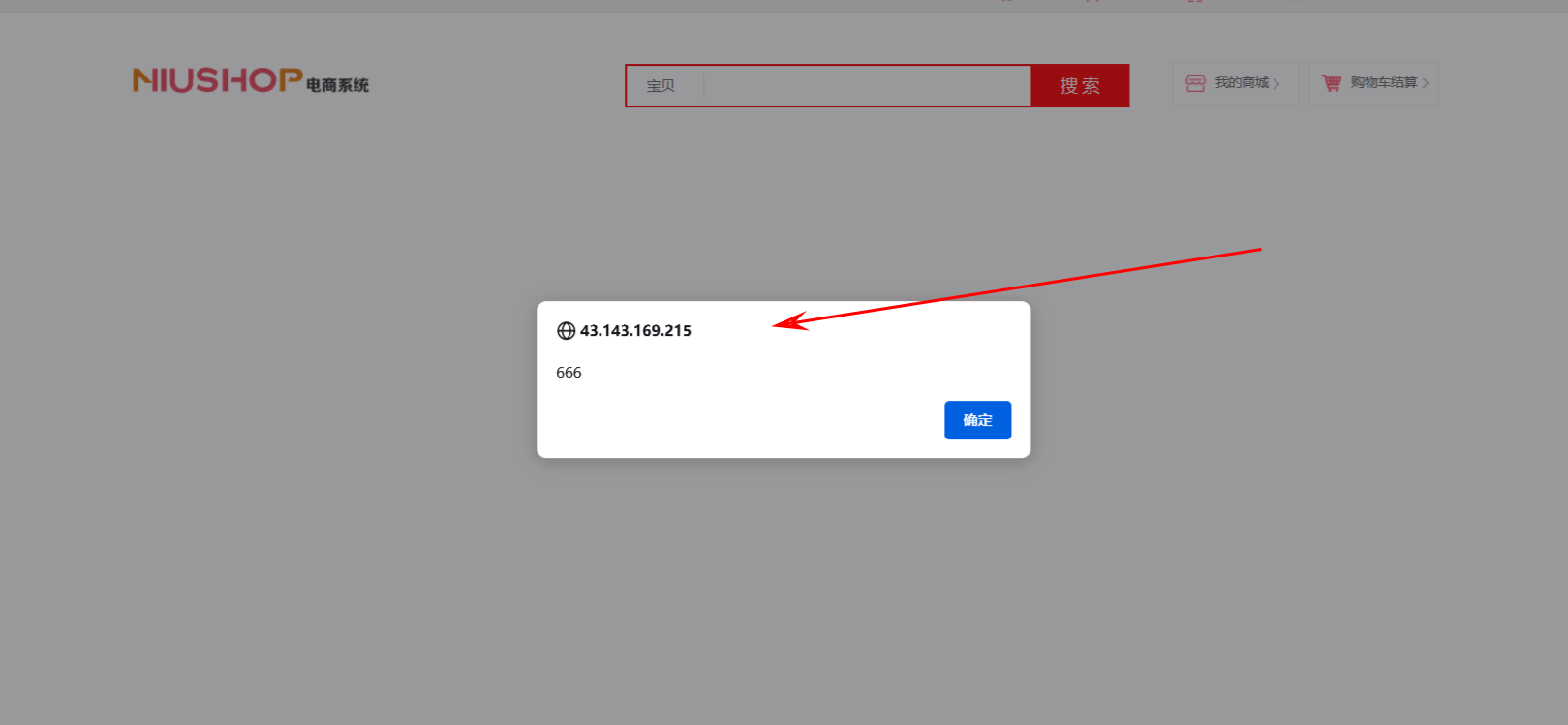Open the 购物车结算 checkout link

pyautogui.click(x=1373, y=83)
